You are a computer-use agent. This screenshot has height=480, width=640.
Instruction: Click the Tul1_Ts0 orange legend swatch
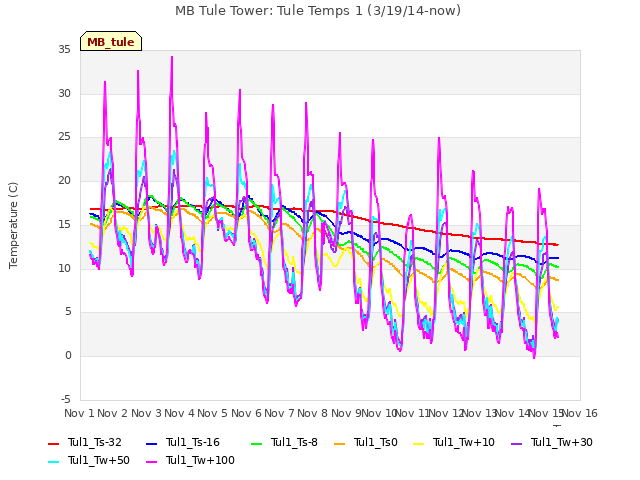340,444
